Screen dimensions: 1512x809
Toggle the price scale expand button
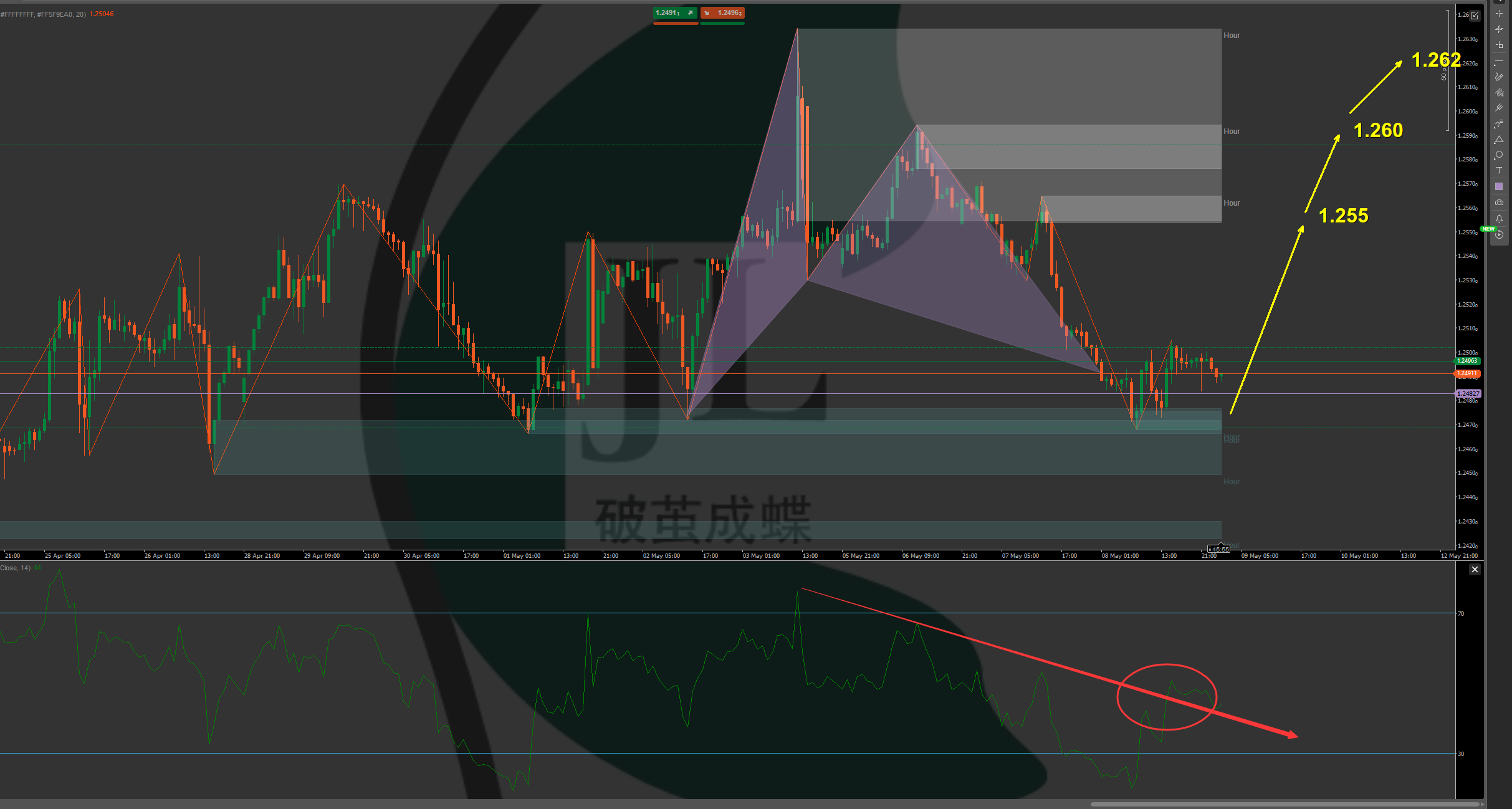1475,16
